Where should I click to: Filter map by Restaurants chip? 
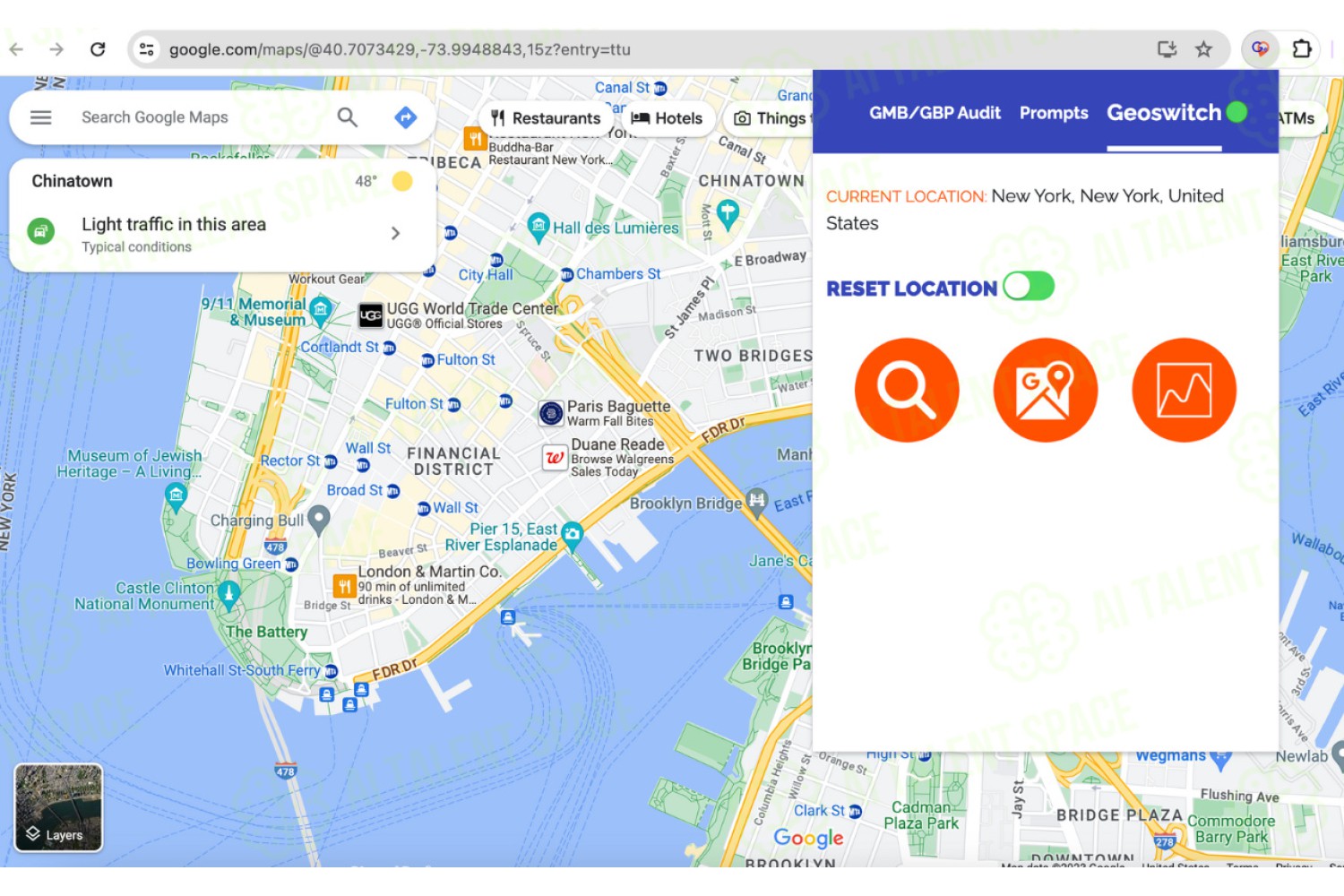pyautogui.click(x=546, y=118)
